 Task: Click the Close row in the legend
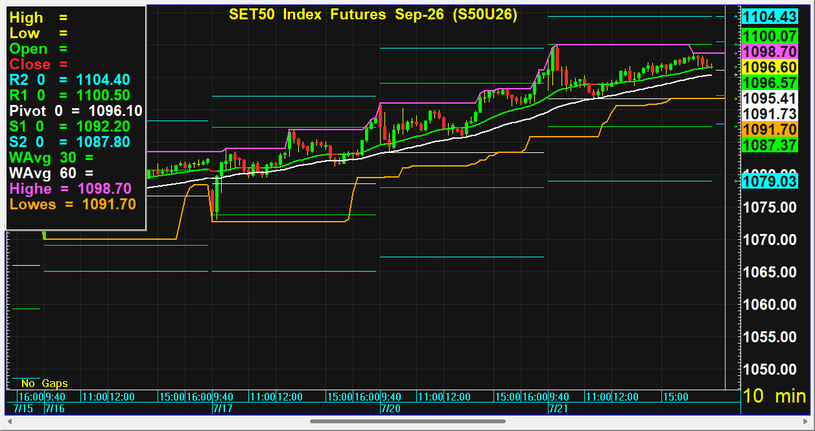coord(39,64)
